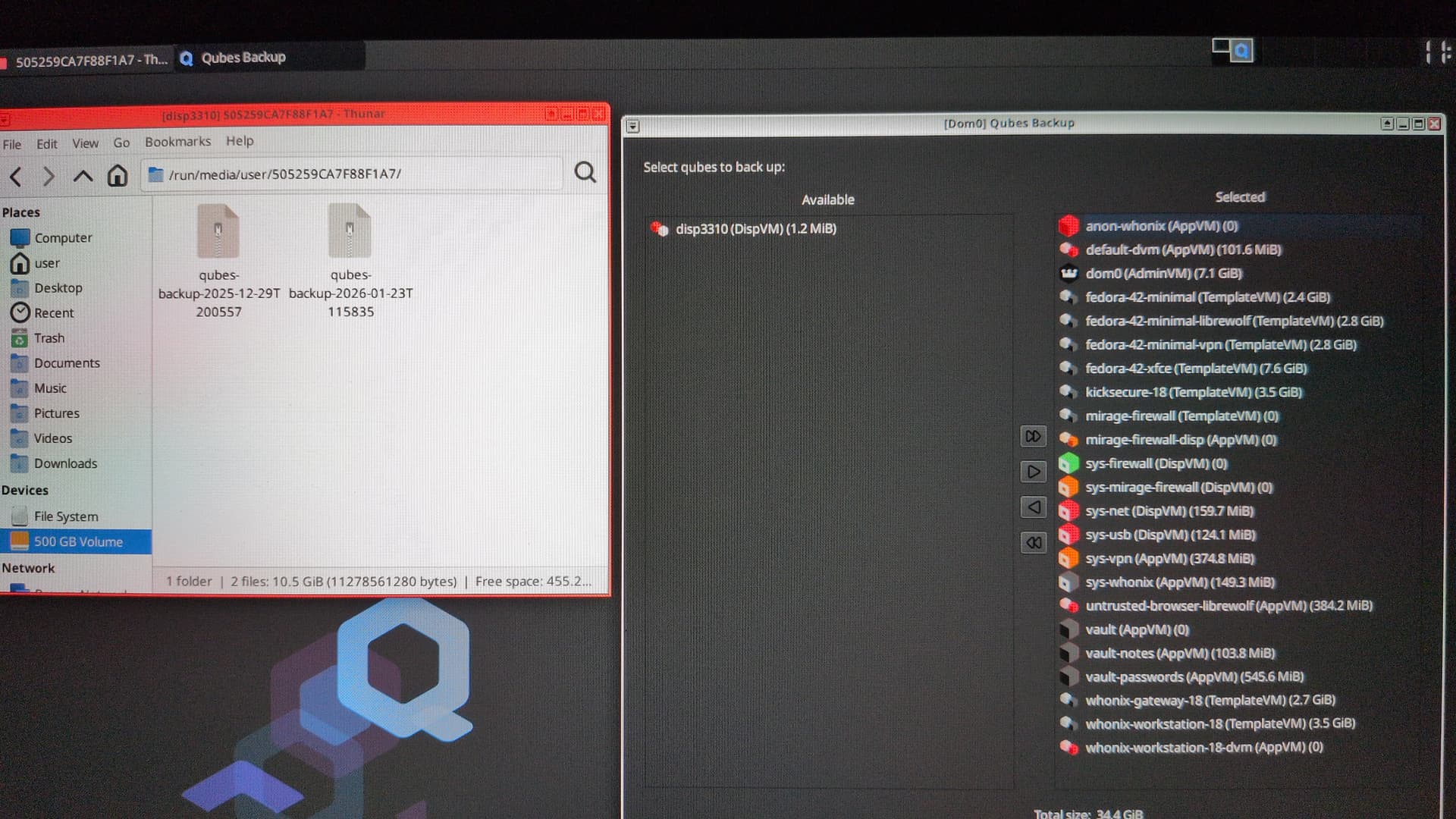This screenshot has width=1456, height=819.
Task: Select sys-whonix entry in Selected list
Action: (1179, 582)
